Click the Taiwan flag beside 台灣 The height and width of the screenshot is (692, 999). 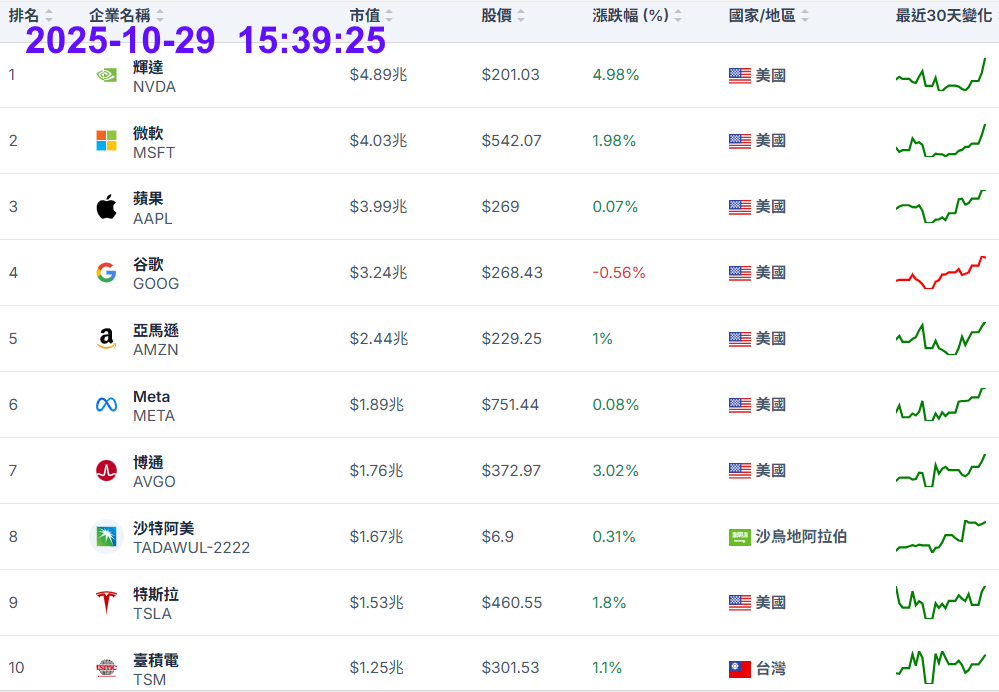pos(740,669)
